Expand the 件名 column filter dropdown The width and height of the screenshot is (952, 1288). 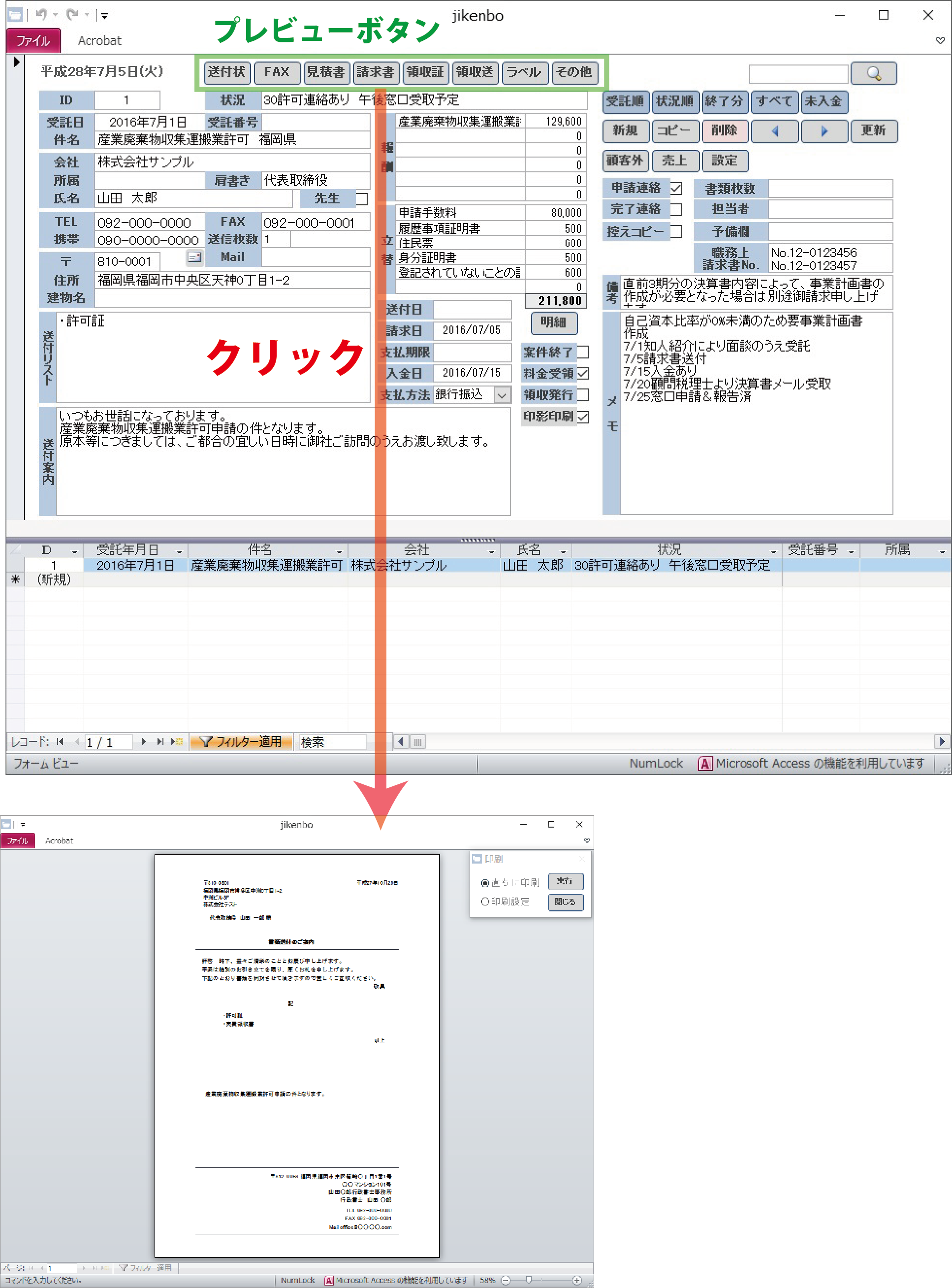pos(339,551)
